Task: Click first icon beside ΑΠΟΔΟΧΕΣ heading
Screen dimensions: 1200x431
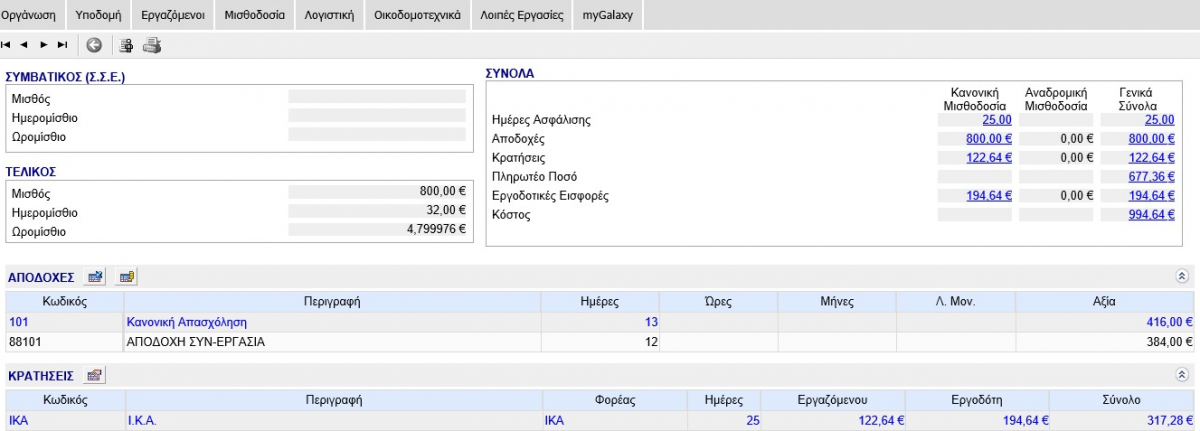Action: pyautogui.click(x=96, y=277)
